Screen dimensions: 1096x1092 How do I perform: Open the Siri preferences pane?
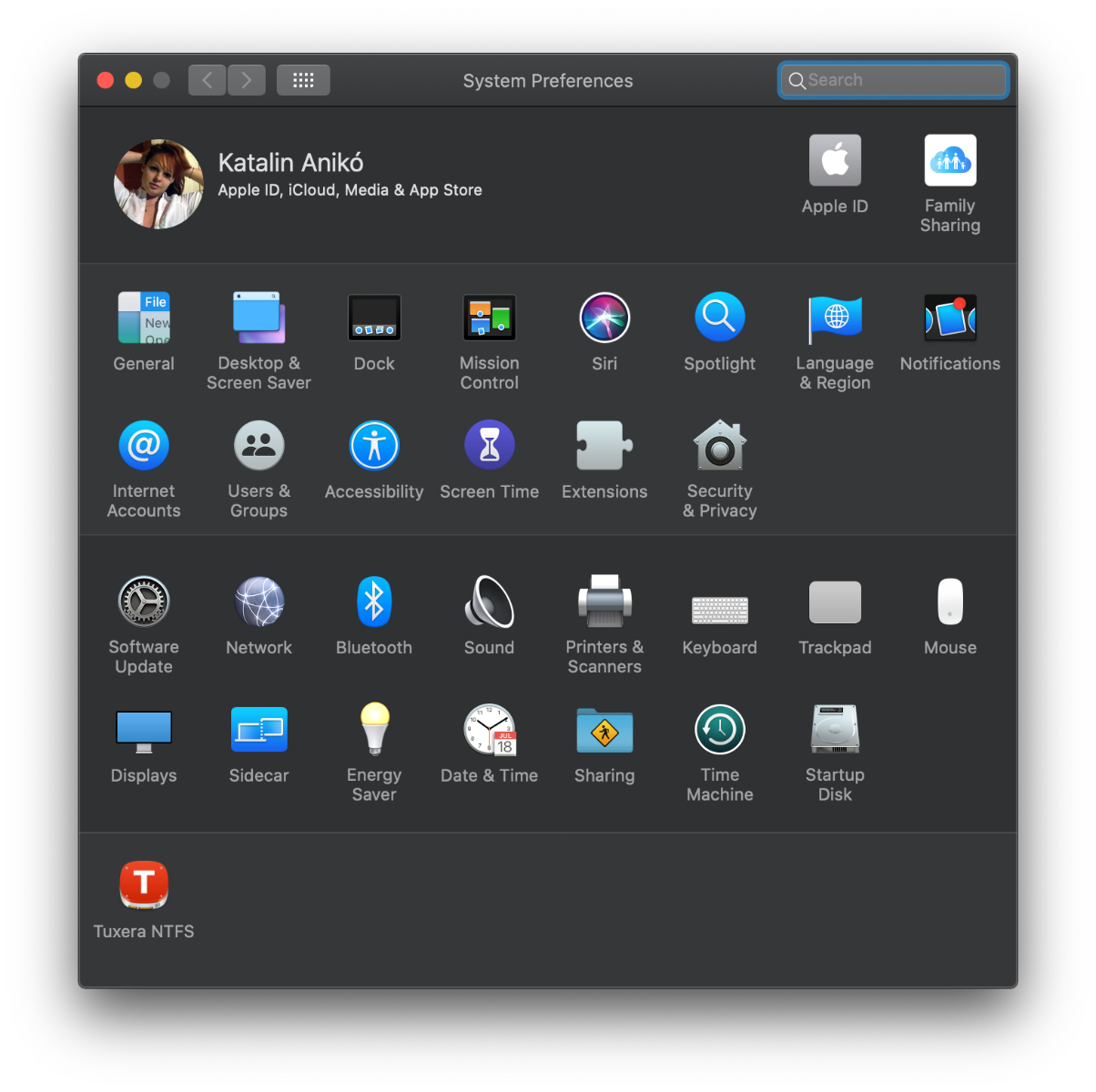point(604,318)
